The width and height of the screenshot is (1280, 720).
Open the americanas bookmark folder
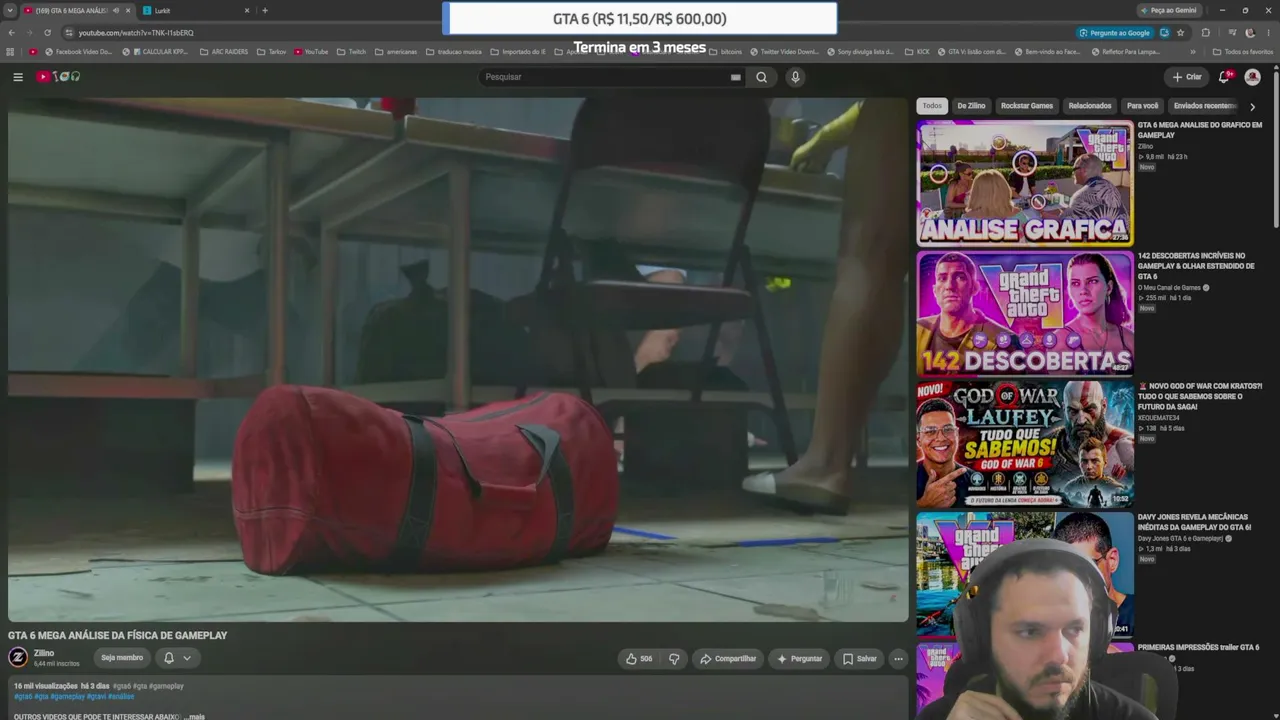396,52
